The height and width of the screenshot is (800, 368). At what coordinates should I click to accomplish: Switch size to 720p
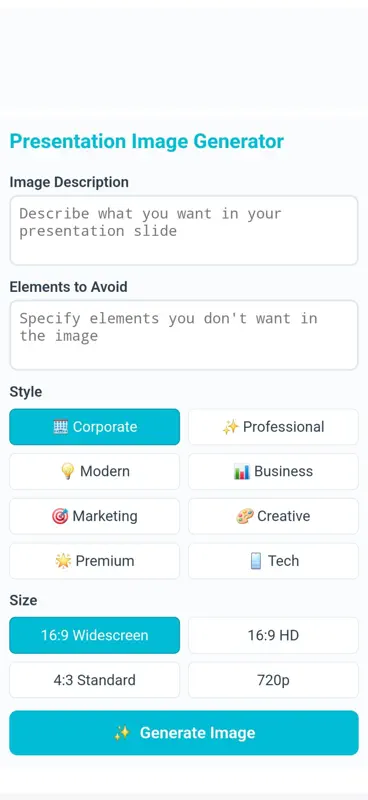(x=273, y=680)
